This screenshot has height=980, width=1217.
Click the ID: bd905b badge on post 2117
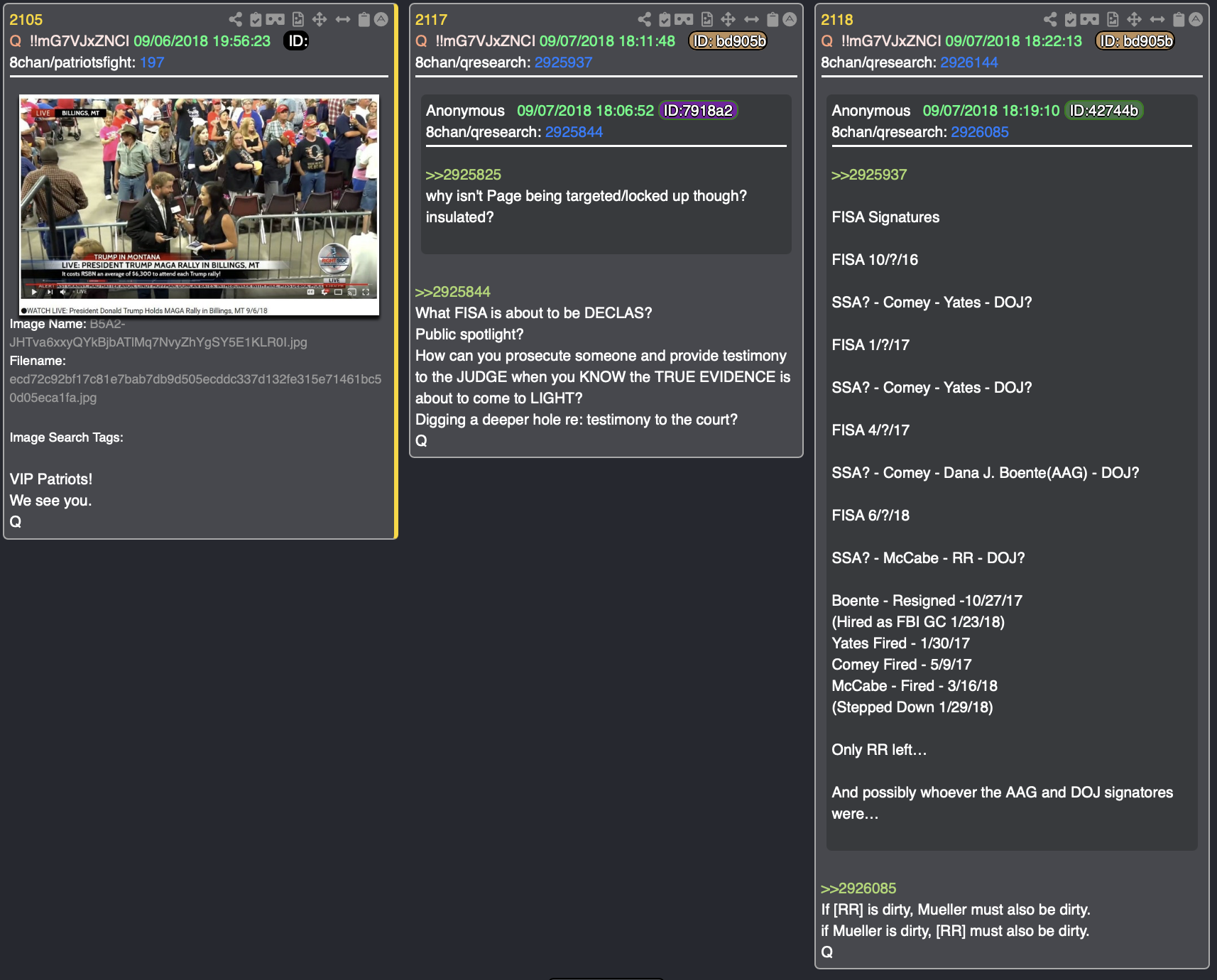click(728, 41)
